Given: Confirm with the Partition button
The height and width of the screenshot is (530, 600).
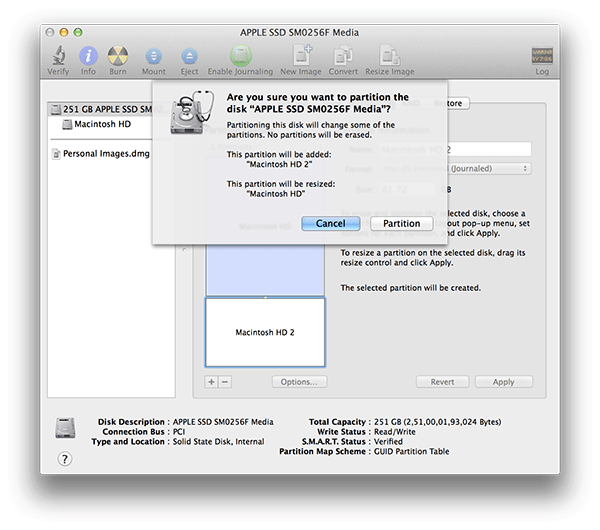Looking at the screenshot, I should 401,223.
